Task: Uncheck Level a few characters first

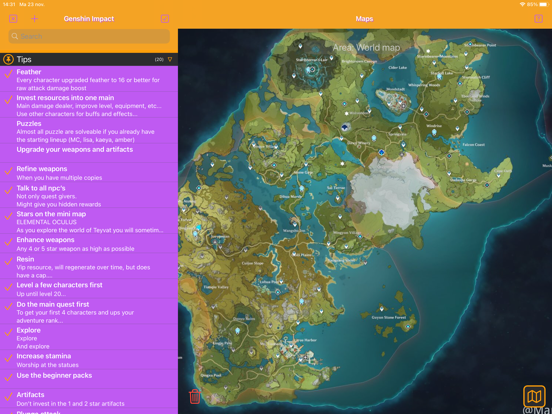Action: (8, 287)
